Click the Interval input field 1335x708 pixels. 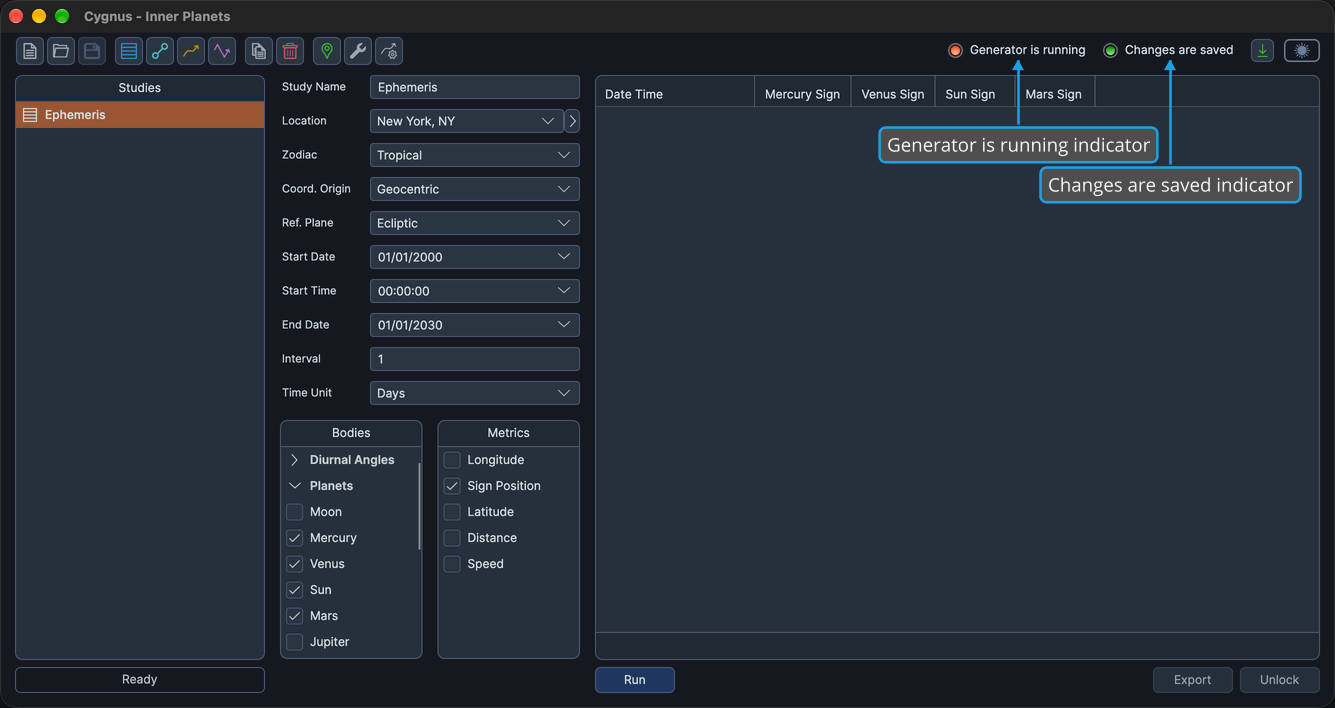coord(475,359)
